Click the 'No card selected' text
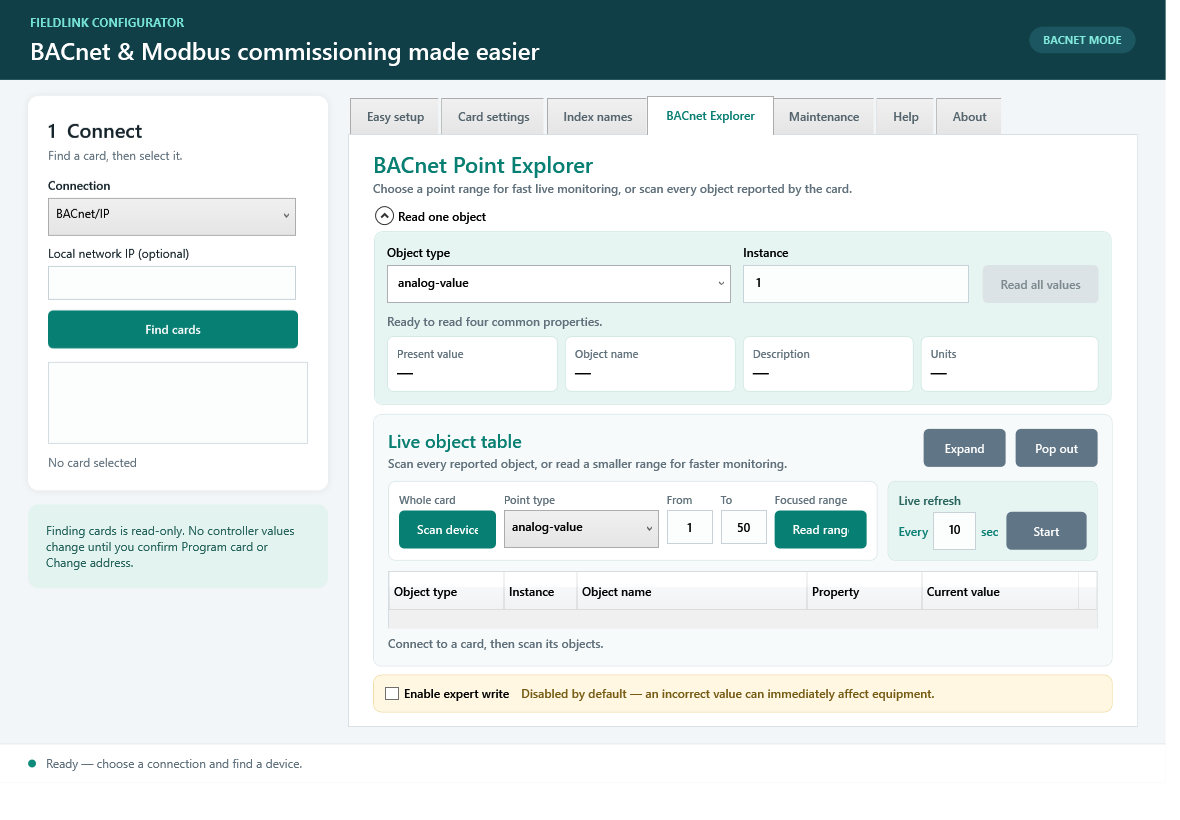This screenshot has height=820, width=1180. [93, 463]
